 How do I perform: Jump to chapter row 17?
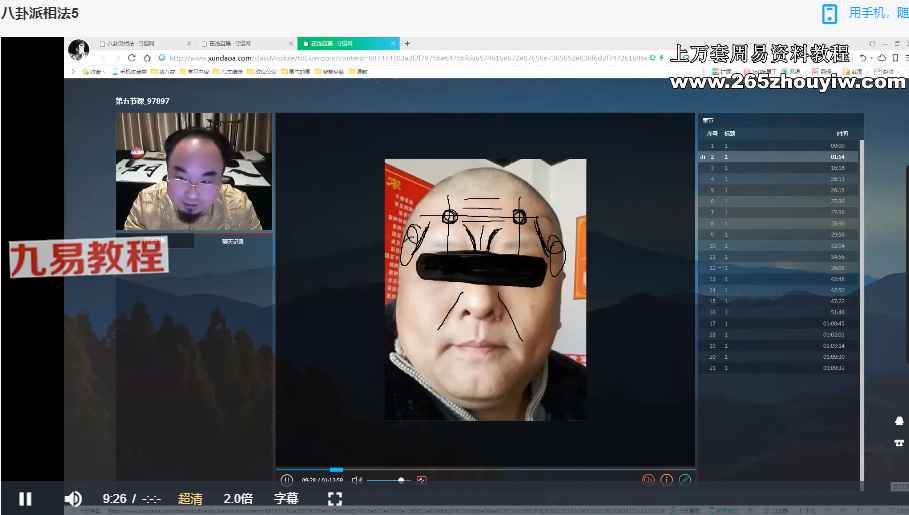778,324
